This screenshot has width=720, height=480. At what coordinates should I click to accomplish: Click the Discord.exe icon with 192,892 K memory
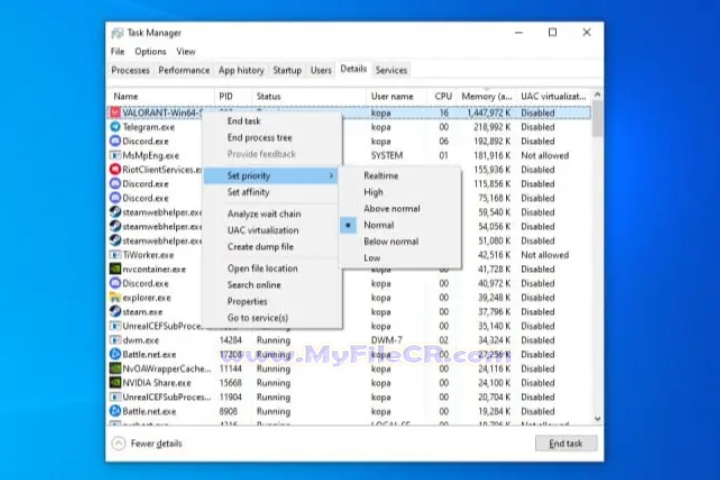[x=115, y=141]
